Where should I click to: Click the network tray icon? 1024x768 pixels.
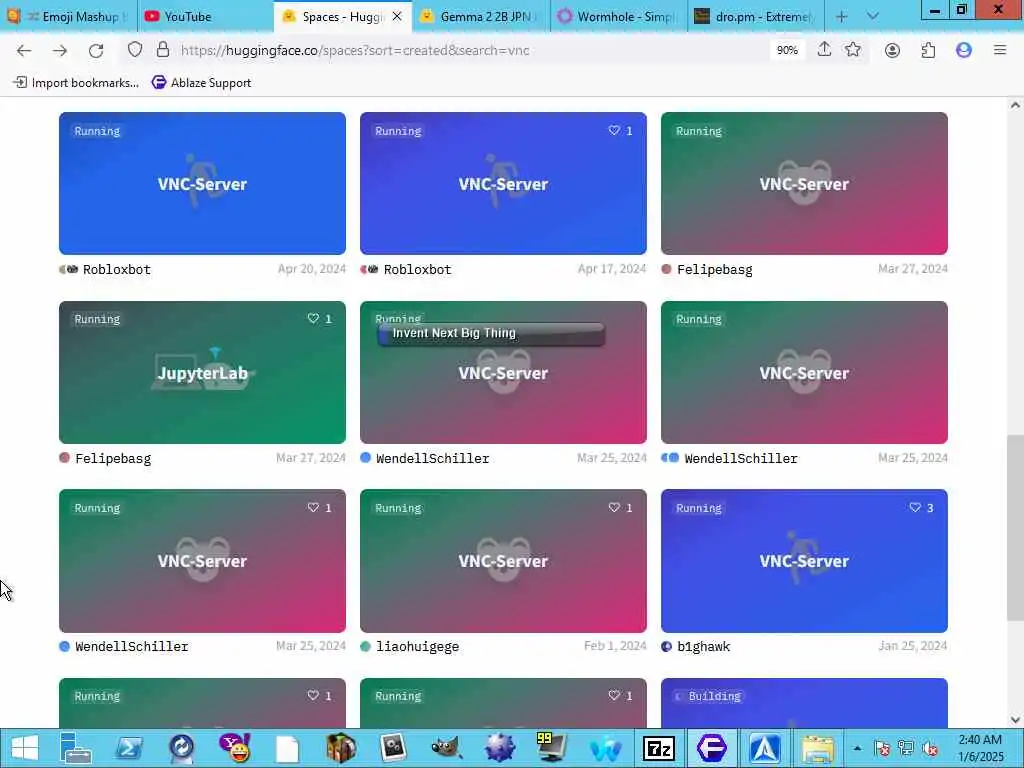coord(906,748)
